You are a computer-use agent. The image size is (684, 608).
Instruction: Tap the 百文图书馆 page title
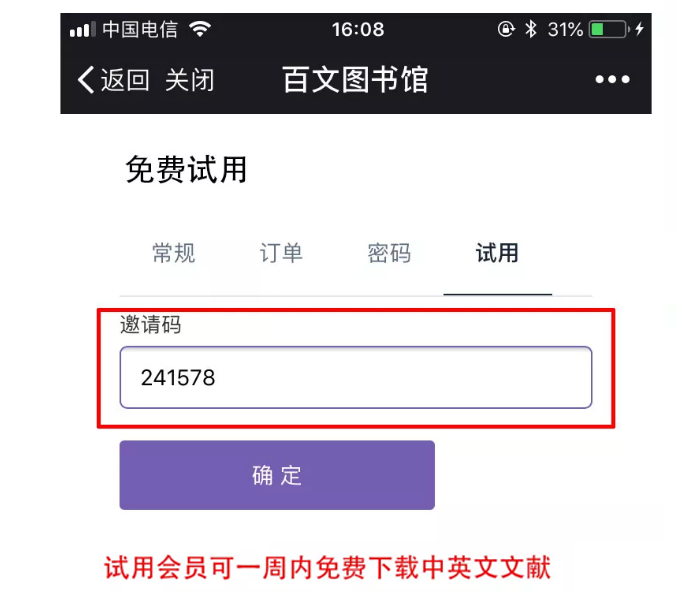355,80
